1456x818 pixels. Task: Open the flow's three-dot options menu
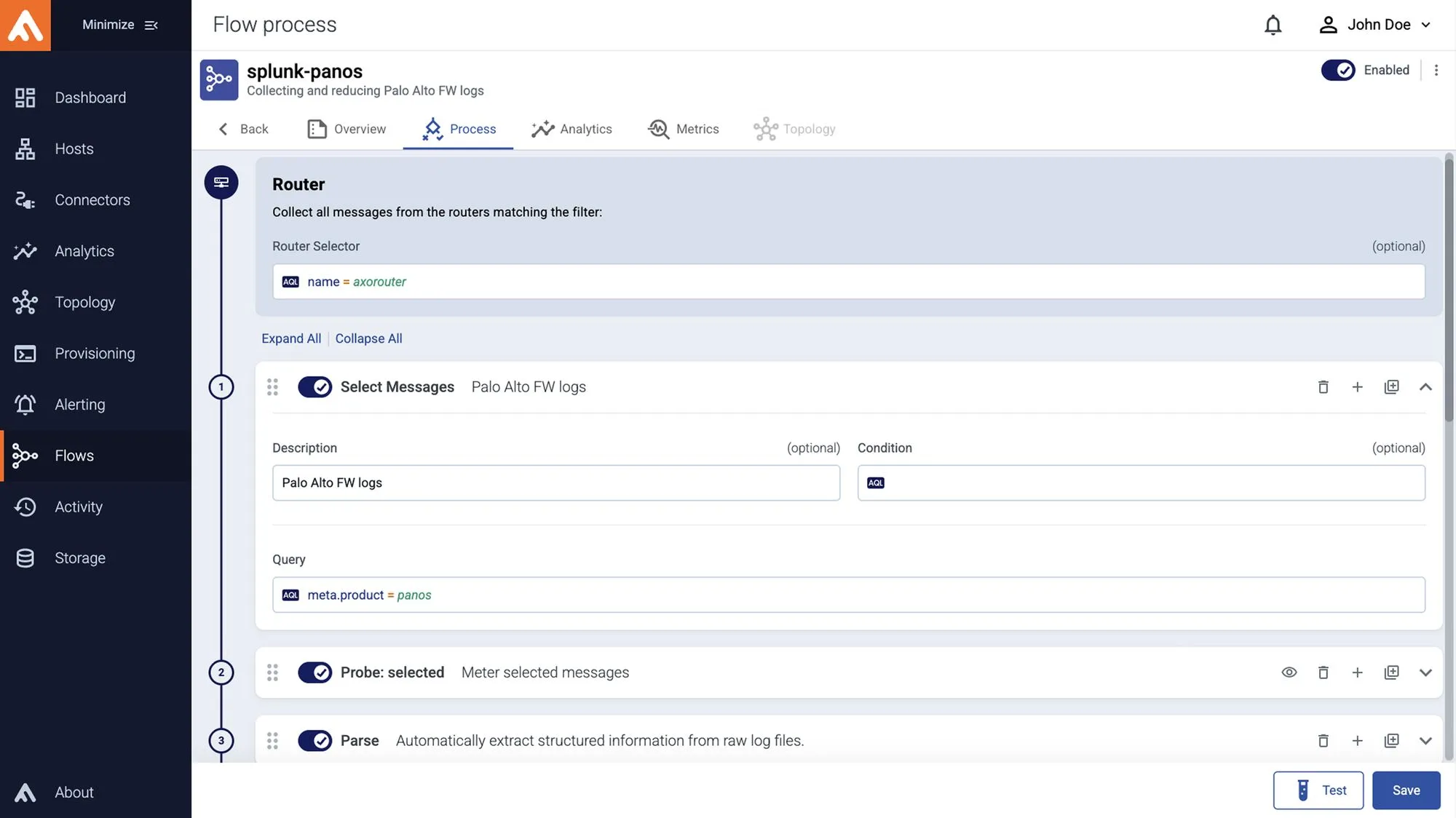(1436, 70)
